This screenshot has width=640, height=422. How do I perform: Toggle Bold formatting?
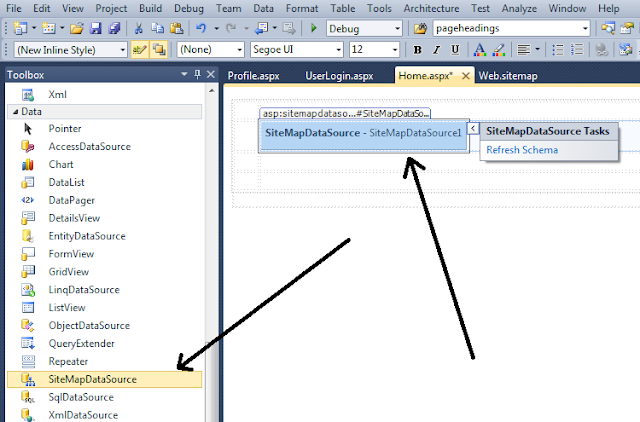pos(417,50)
